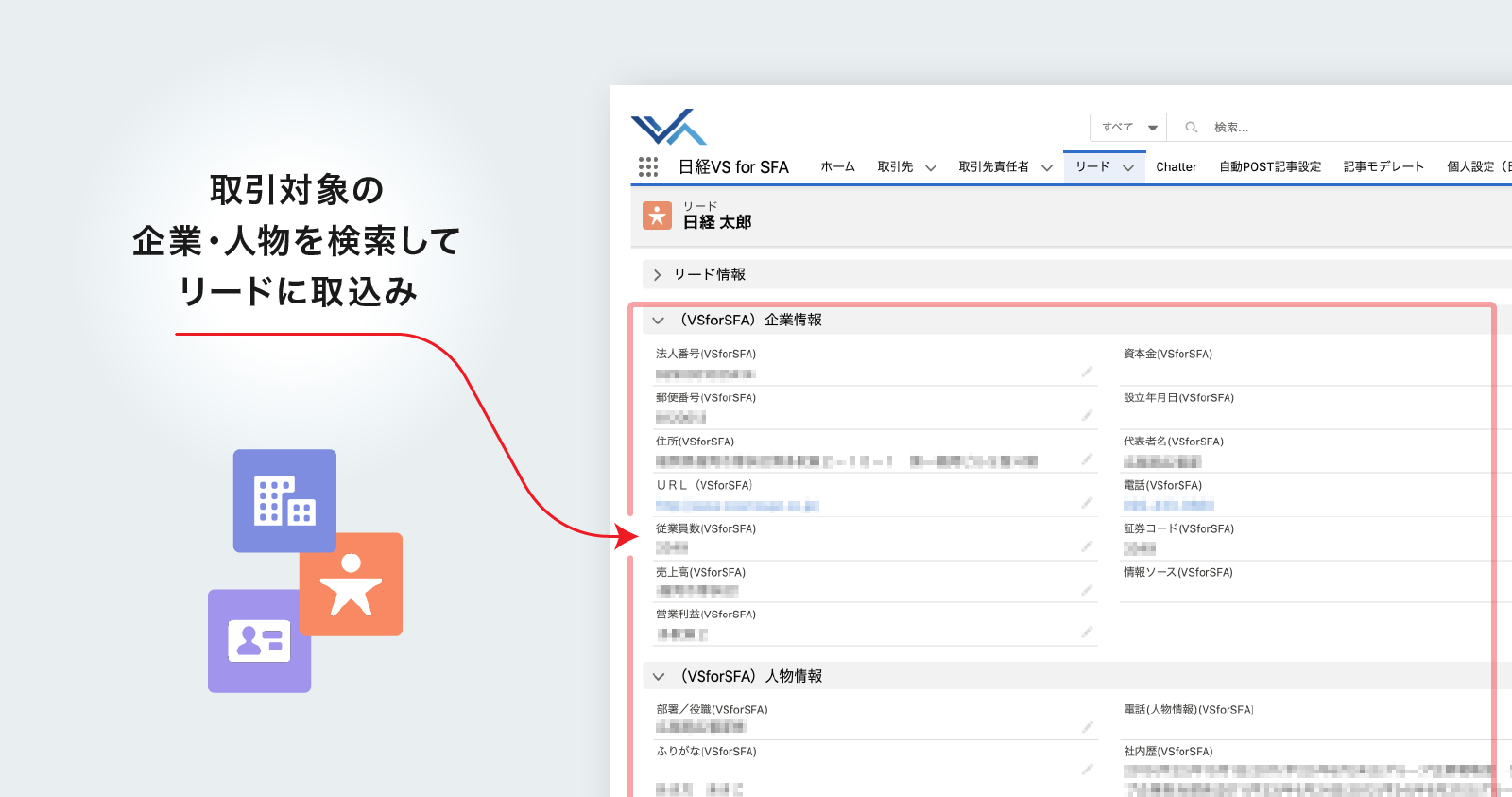The width and height of the screenshot is (1512, 797).
Task: Click the 情報ソース(VSforSFA) field label
Action: 1177,572
